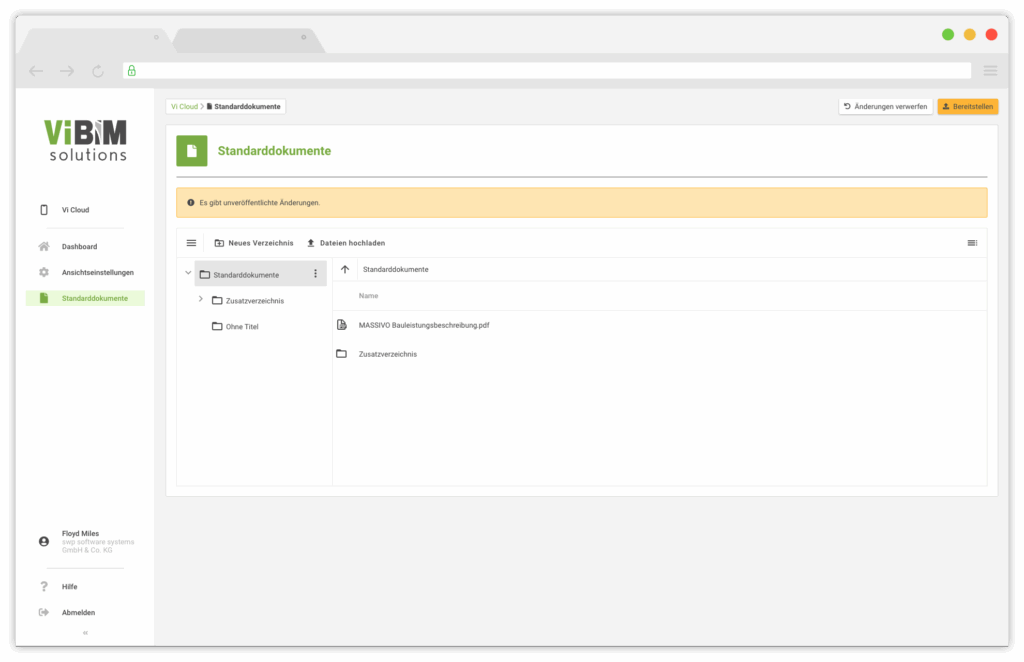1024x662 pixels.
Task: Click the Bereitstellen button
Action: [967, 106]
